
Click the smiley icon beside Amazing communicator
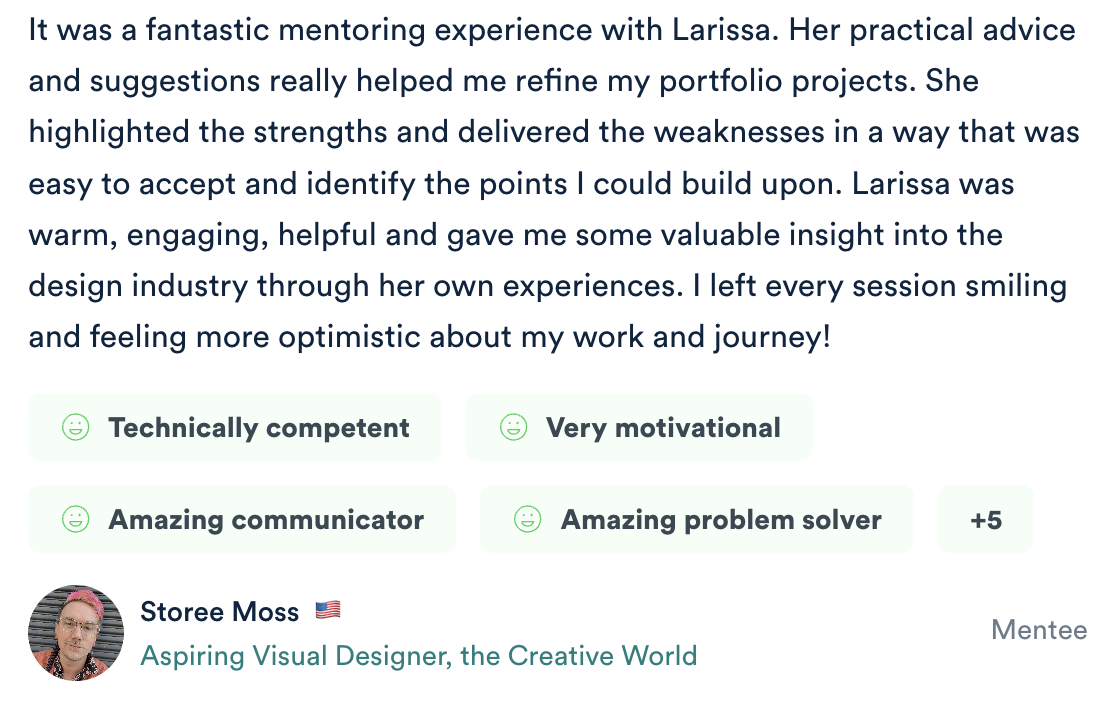pyautogui.click(x=75, y=520)
